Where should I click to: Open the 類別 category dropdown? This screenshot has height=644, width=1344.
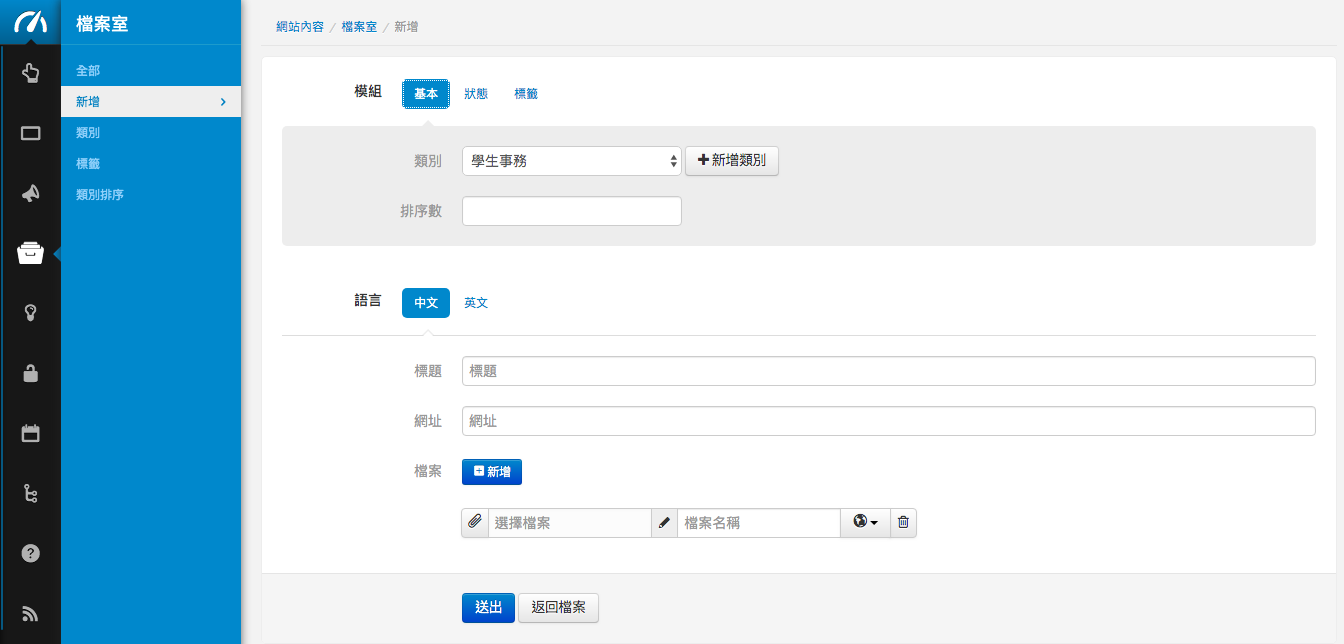[571, 161]
